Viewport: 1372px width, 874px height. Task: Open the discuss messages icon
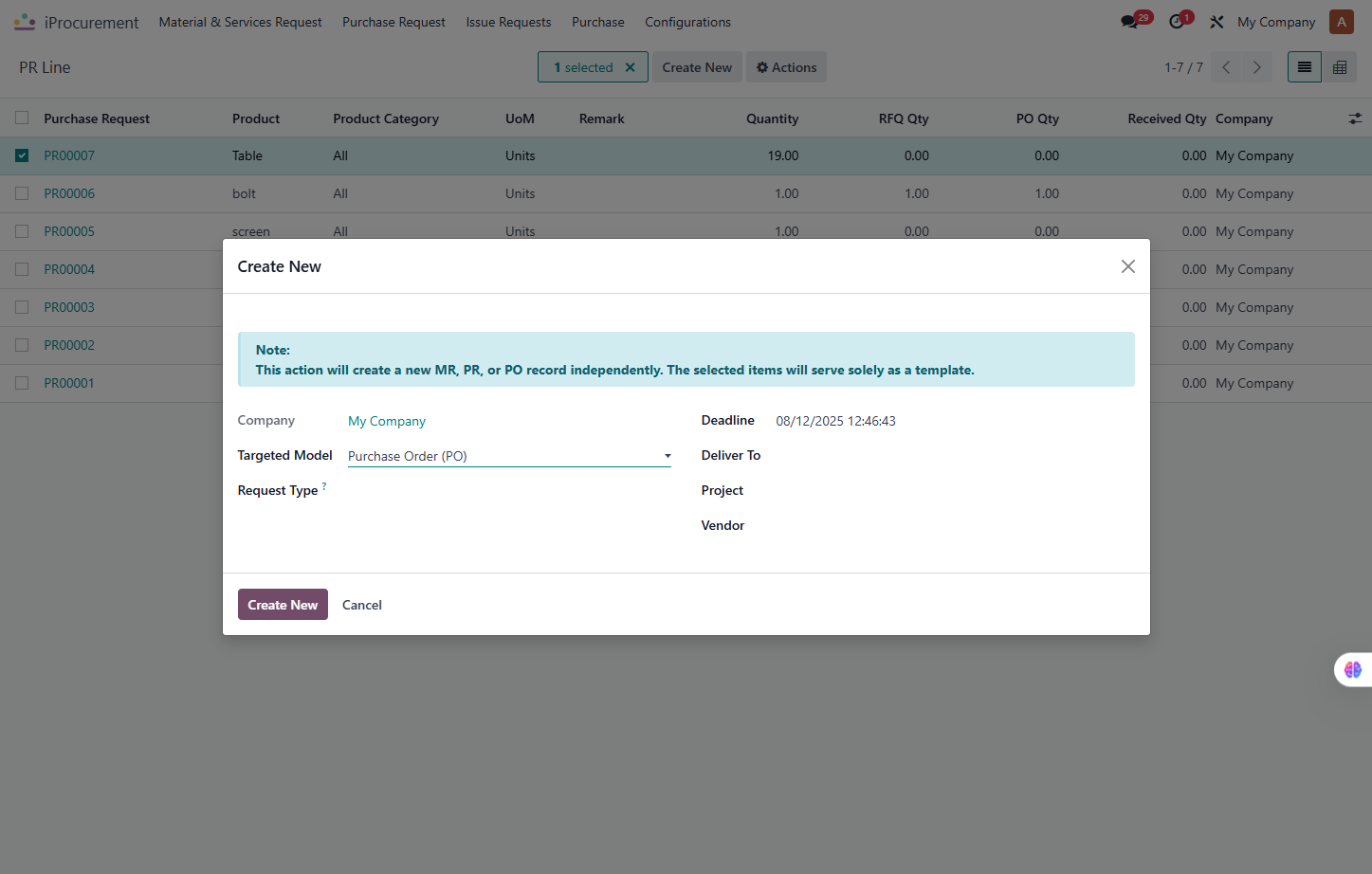1129,22
